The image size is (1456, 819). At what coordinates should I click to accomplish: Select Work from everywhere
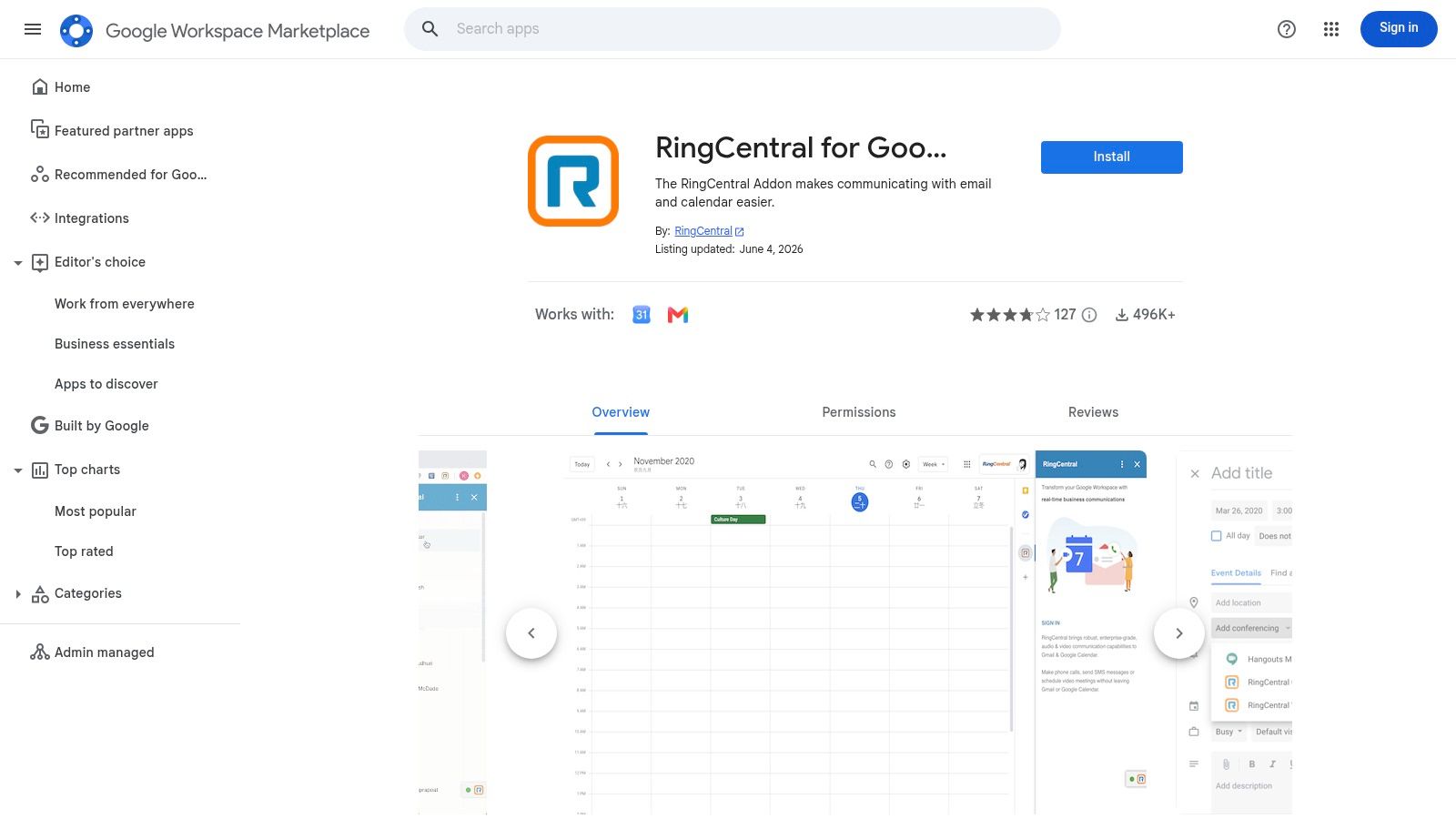tap(125, 304)
